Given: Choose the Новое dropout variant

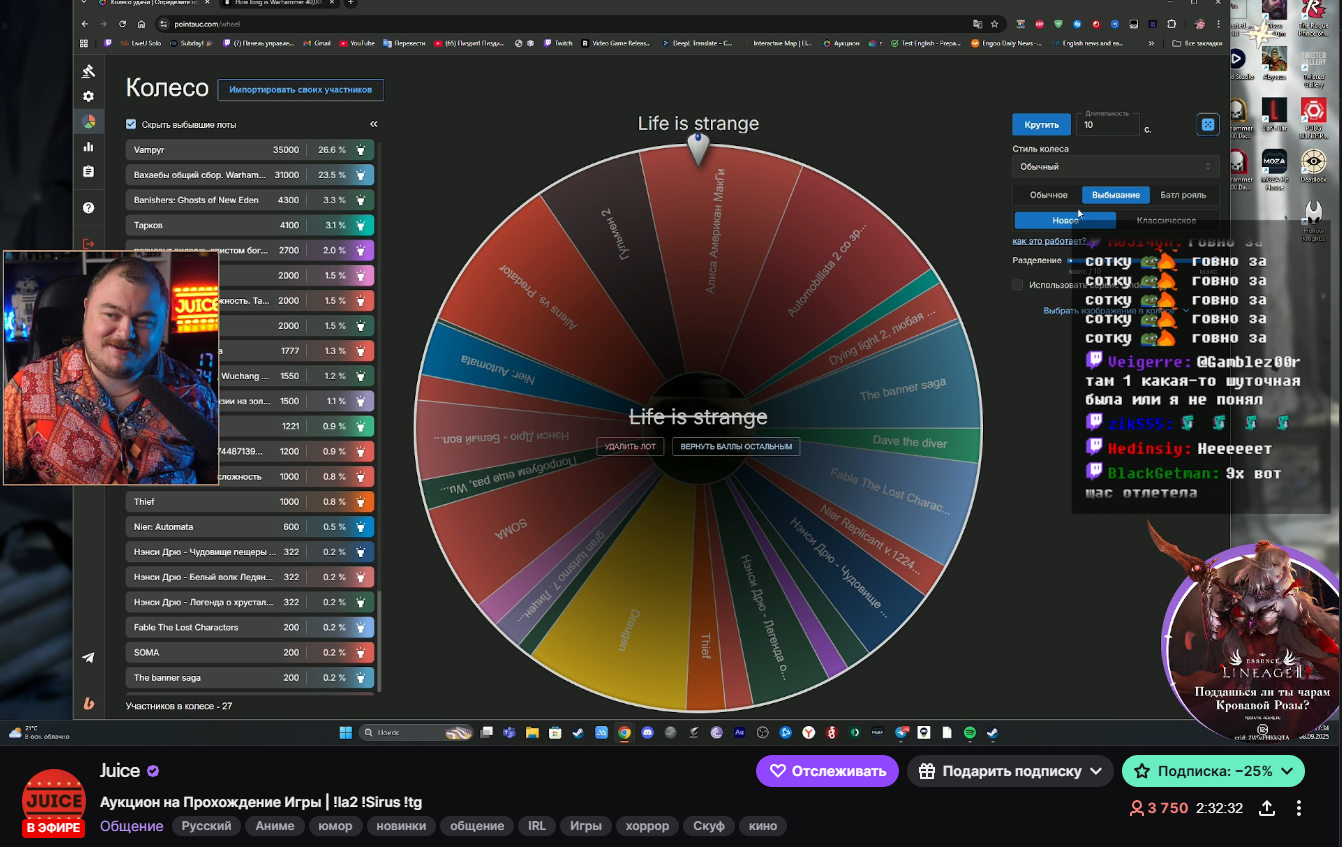Looking at the screenshot, I should click(x=1065, y=220).
